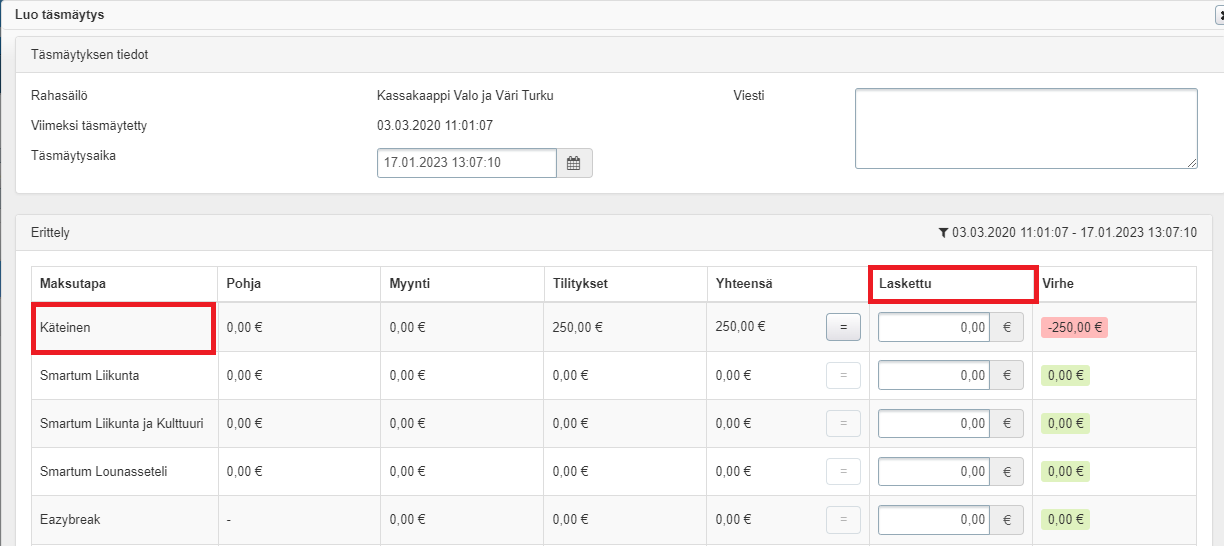This screenshot has height=546, width=1224.
Task: Select the Eazybreak Laskettu amount field
Action: pos(933,520)
